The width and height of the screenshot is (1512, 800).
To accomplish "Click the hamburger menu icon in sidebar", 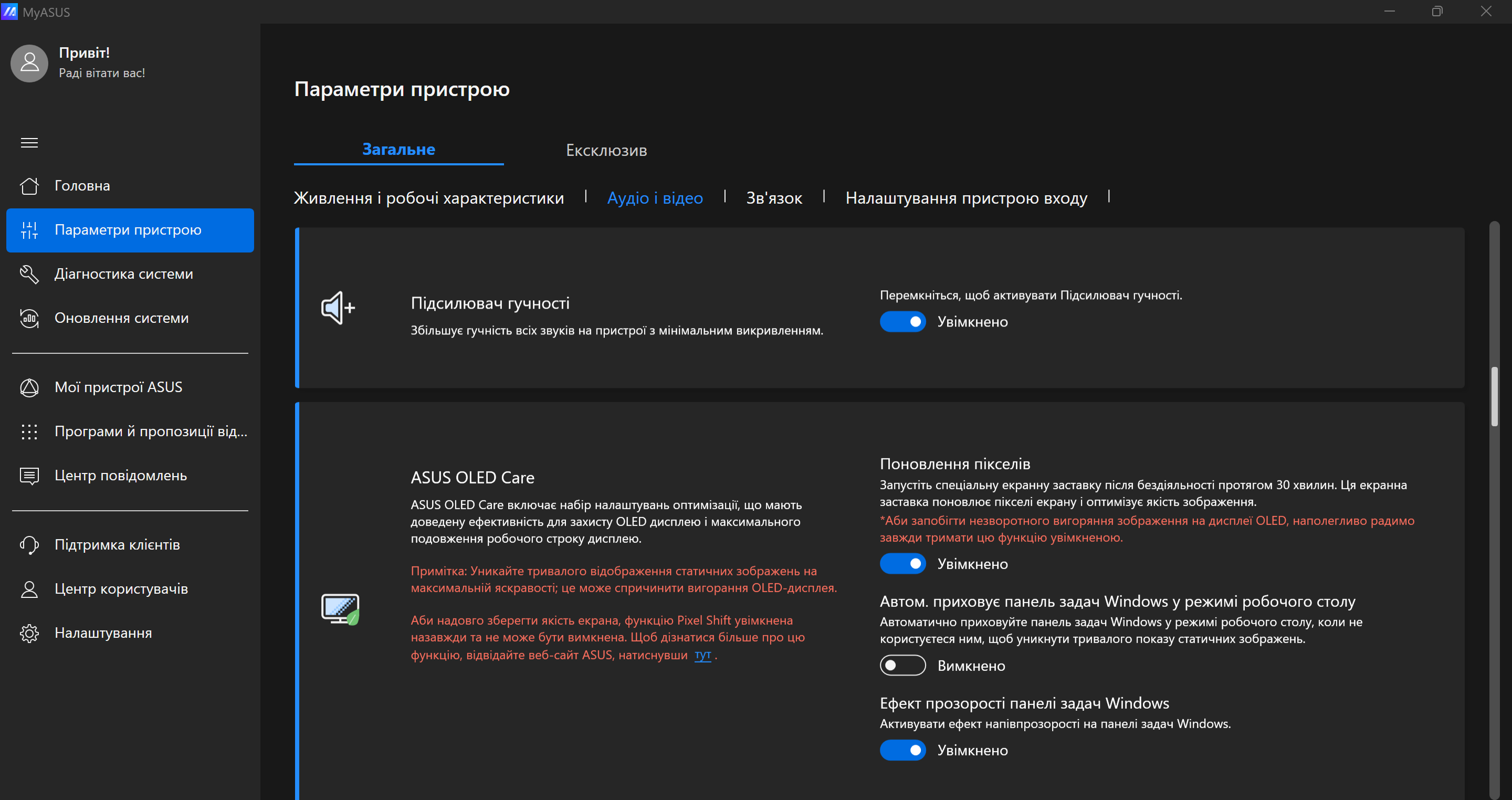I will tap(29, 143).
